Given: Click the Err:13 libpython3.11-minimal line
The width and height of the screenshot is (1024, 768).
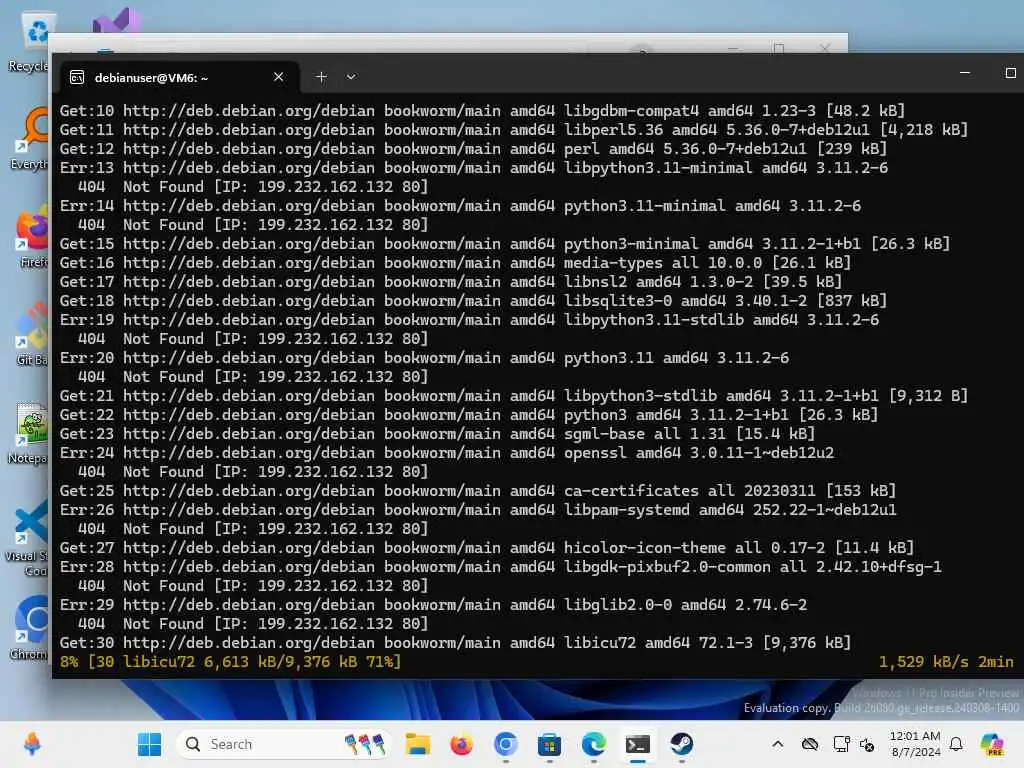Looking at the screenshot, I should click(474, 168).
